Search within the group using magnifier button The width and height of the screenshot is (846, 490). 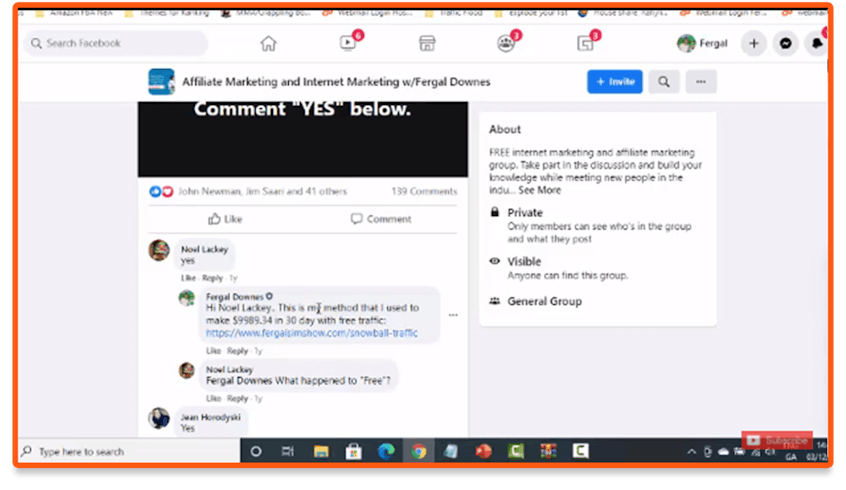click(664, 81)
